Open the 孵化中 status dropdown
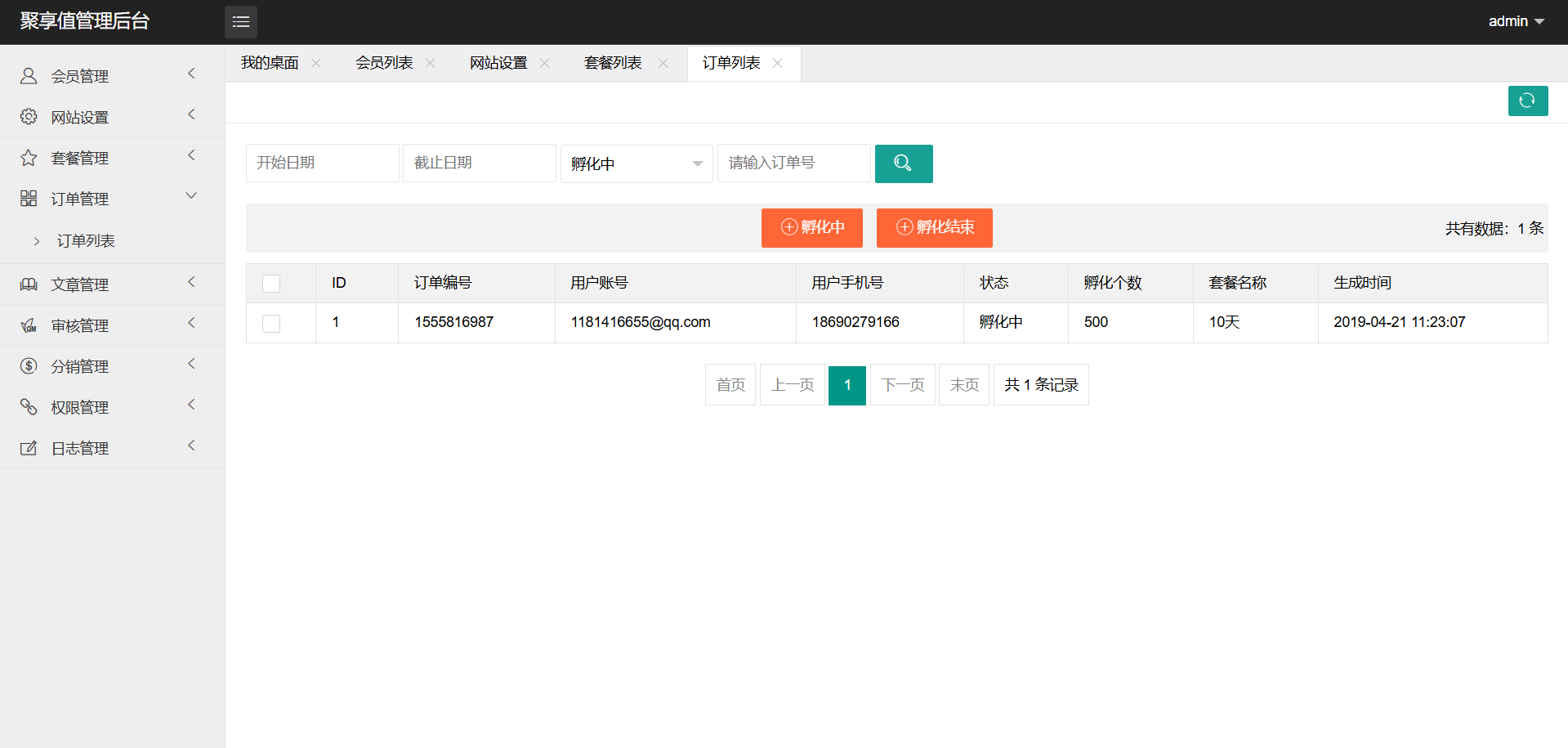The height and width of the screenshot is (748, 1568). (636, 163)
